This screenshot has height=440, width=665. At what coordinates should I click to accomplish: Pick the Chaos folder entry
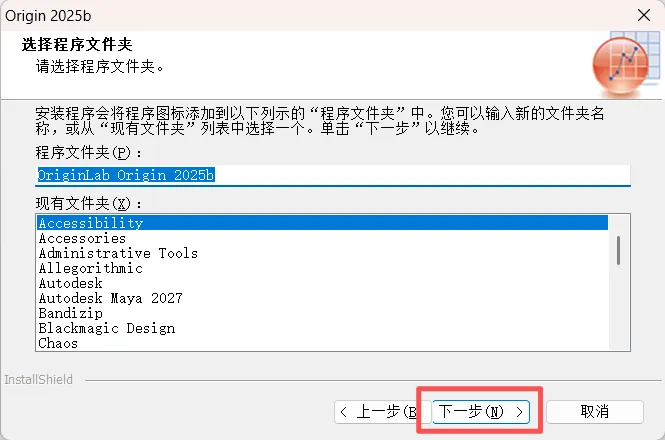[322, 343]
